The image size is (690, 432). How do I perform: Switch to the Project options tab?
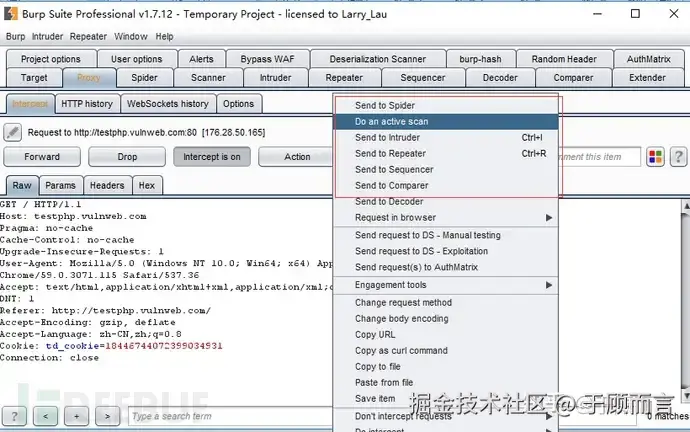(51, 59)
